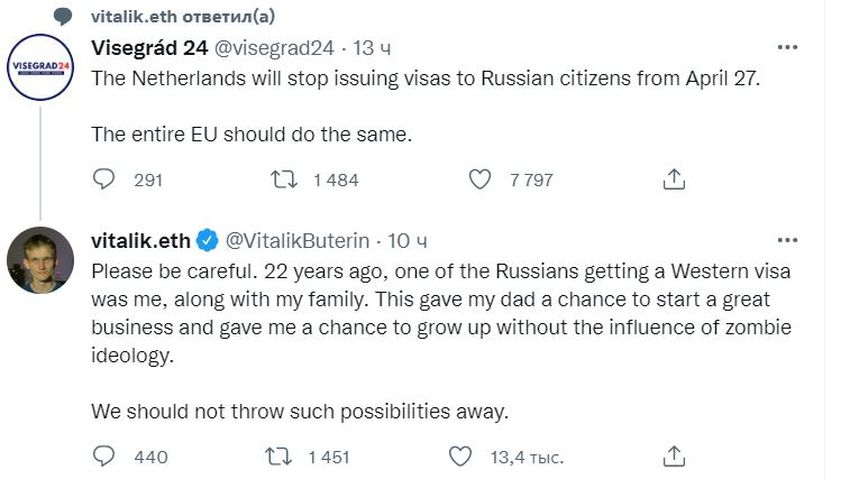
Task: Like the Visegrád 24 tweet
Action: (480, 180)
